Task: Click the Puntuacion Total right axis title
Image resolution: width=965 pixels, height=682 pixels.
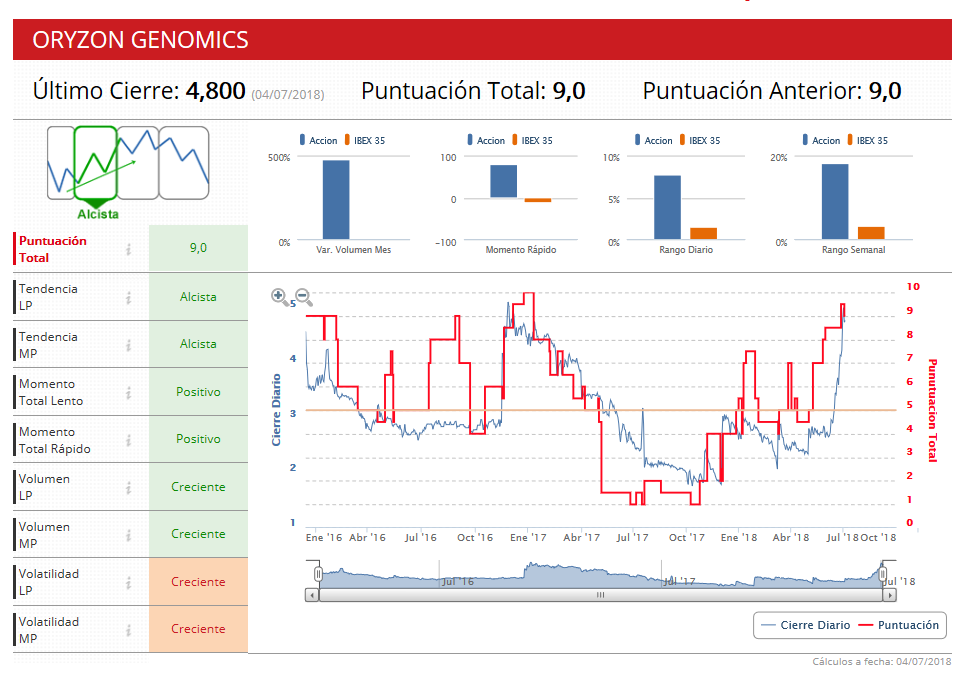Action: [932, 410]
